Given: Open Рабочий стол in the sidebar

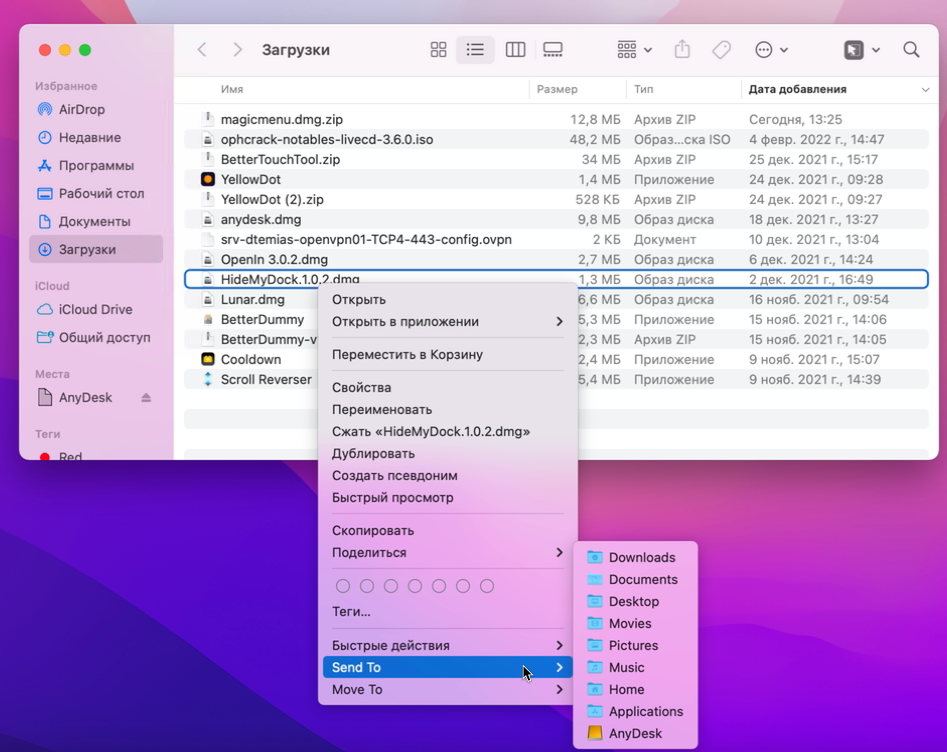Looking at the screenshot, I should 97,193.
